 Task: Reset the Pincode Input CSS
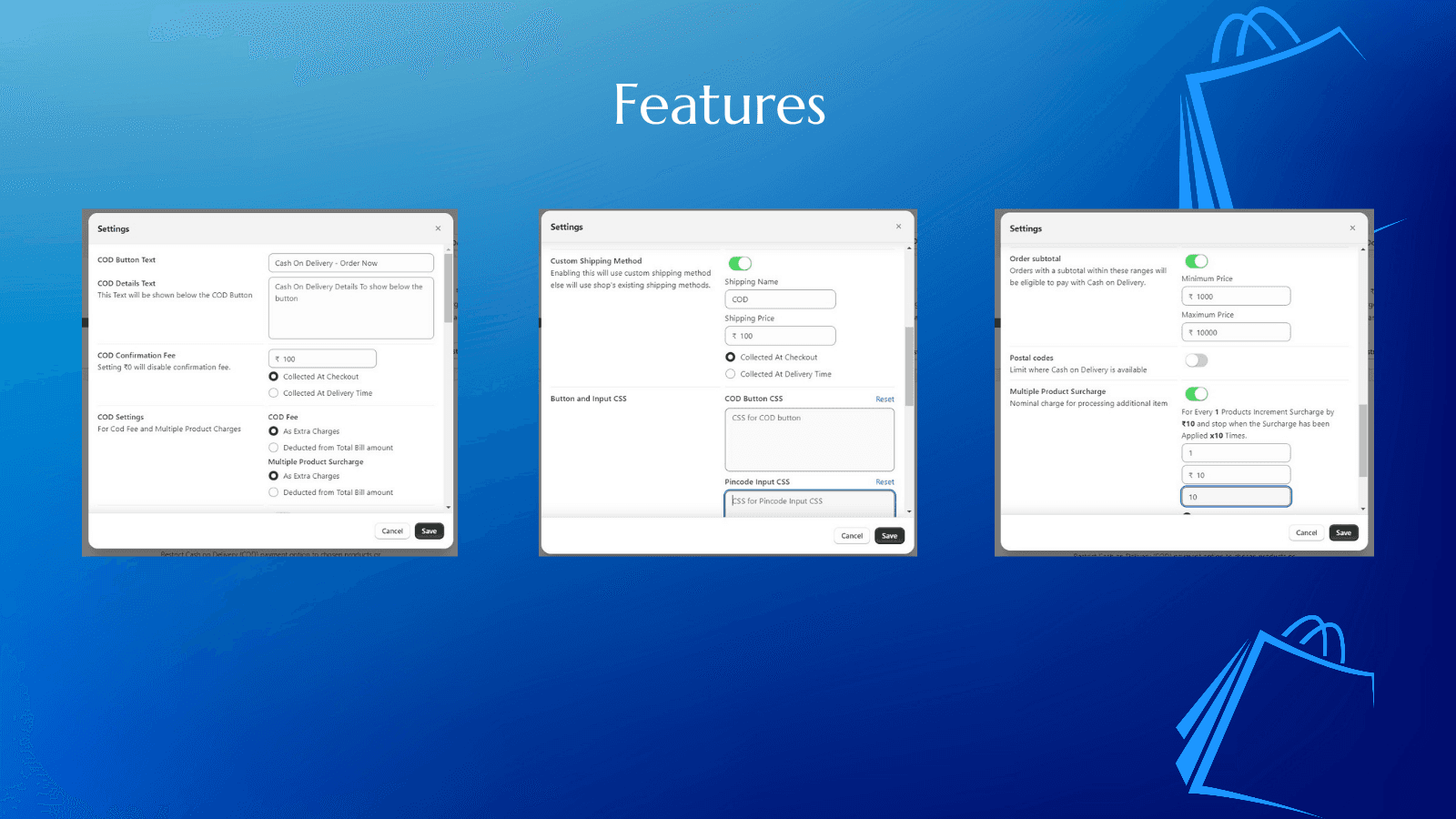coord(885,482)
